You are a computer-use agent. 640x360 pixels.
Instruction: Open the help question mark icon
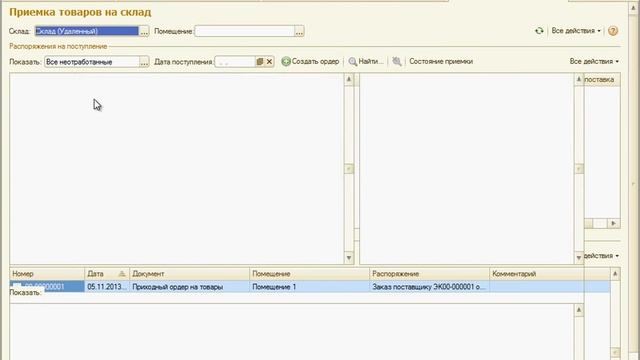(x=613, y=31)
